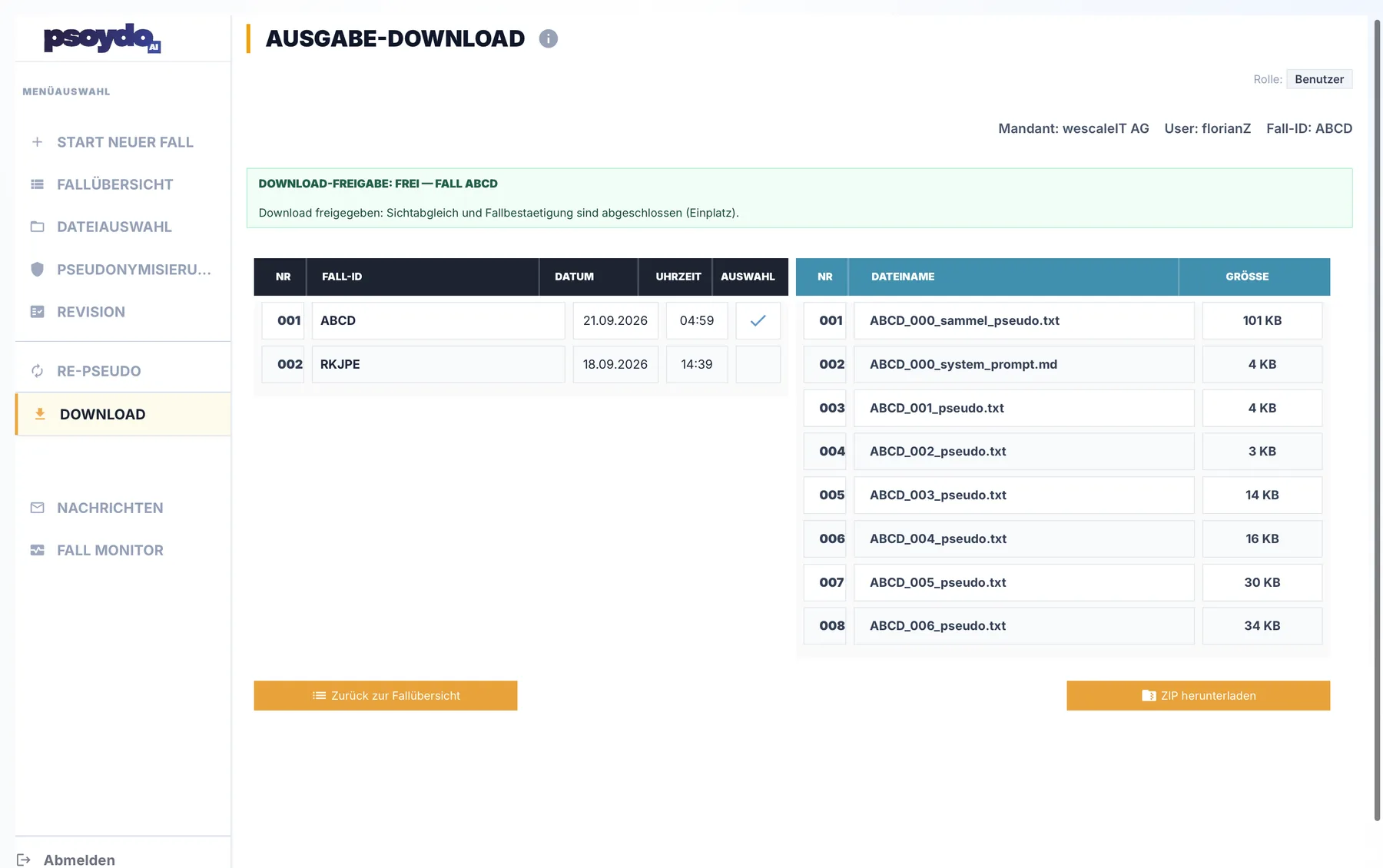Click the shield icon for Pseudonymisierung
Screen dimensions: 1383x868
tap(37, 270)
